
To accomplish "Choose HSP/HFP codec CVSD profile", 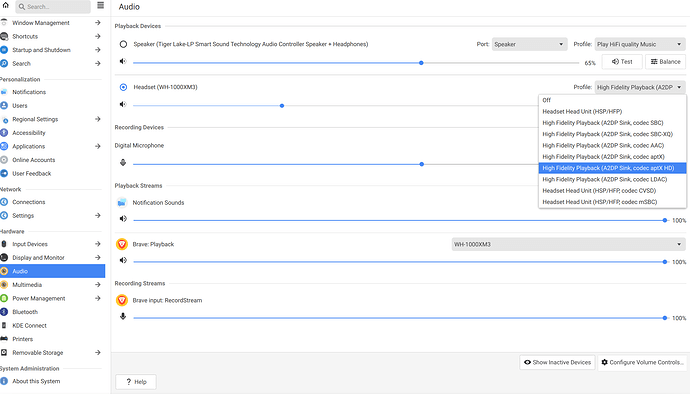I will 612,191.
